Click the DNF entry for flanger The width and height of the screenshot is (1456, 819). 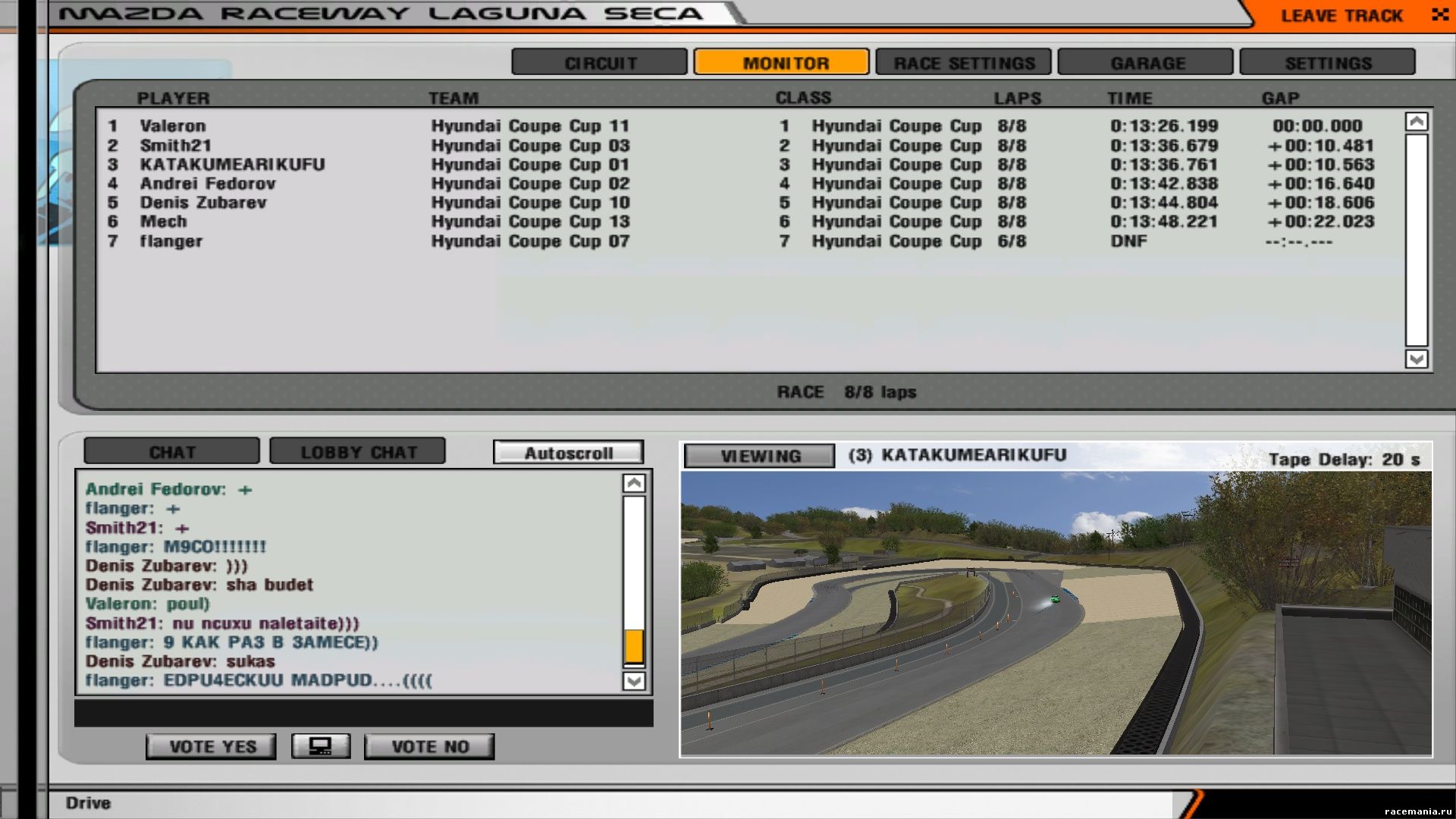click(x=1128, y=240)
